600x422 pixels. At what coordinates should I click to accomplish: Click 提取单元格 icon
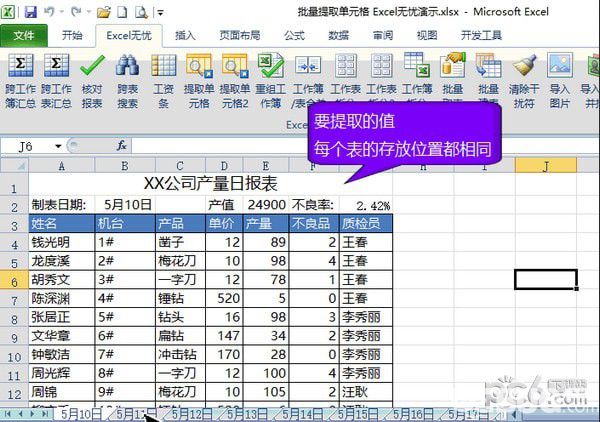click(199, 65)
